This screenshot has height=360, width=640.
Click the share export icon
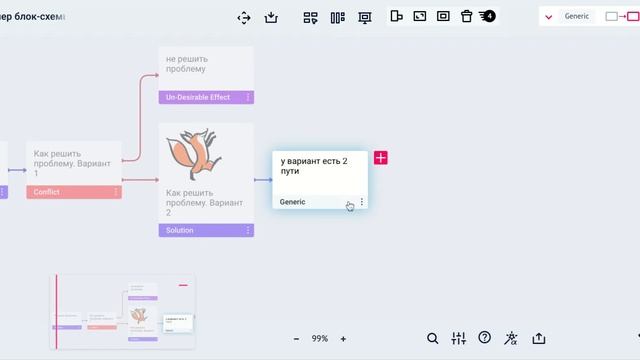tap(539, 338)
